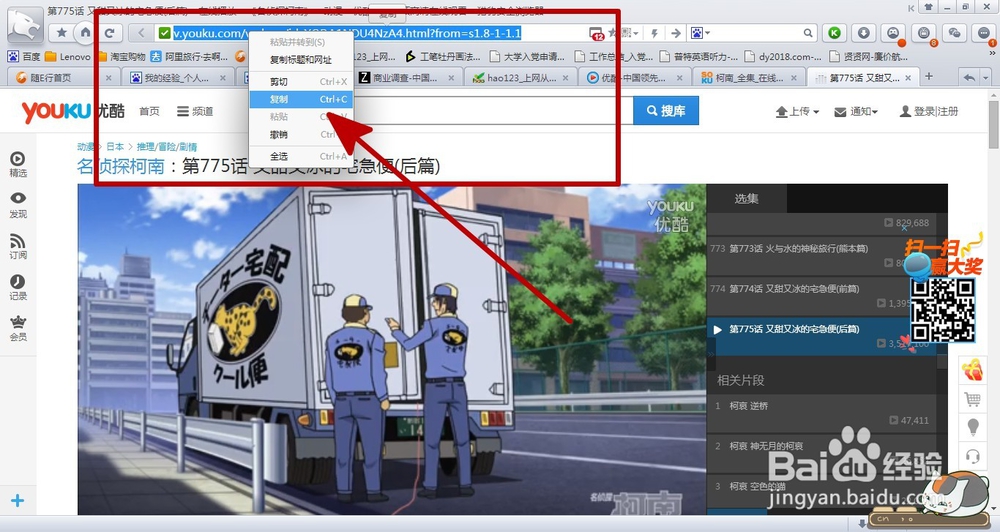Click 登录|注册 login link
Screen dimensions: 1000x532
tap(929, 112)
